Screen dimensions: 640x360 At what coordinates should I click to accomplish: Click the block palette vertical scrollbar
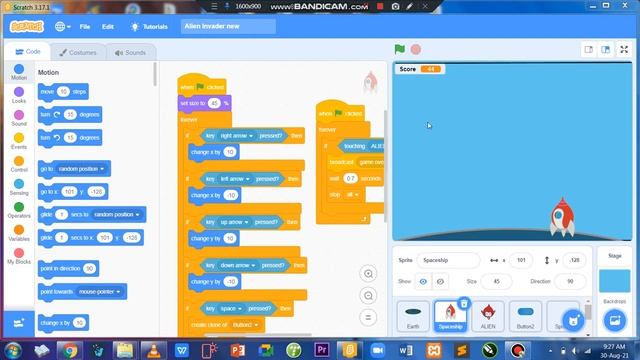click(155, 74)
